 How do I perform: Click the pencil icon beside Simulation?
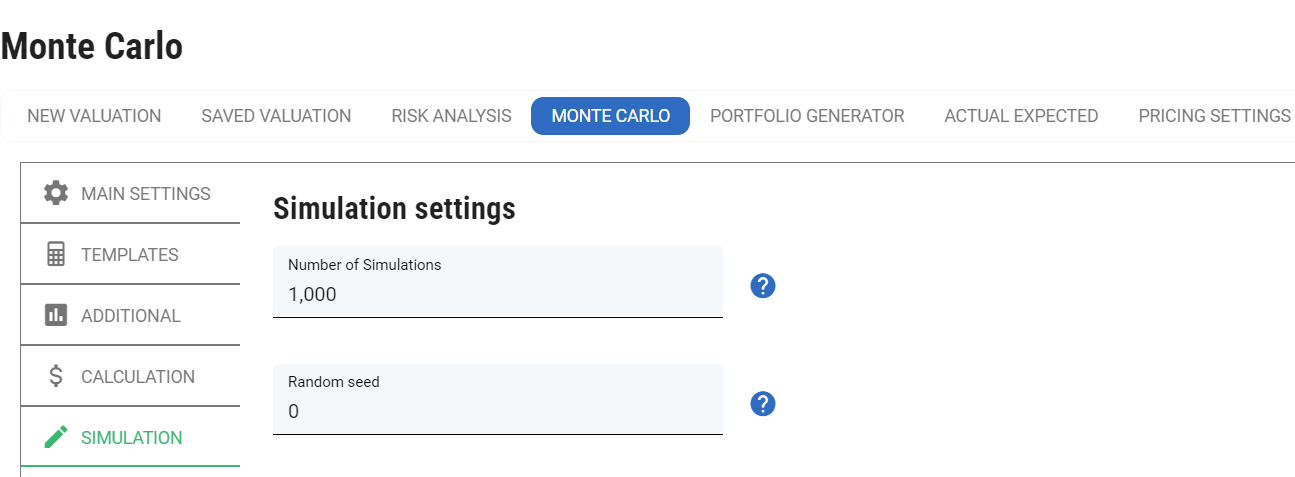click(x=56, y=437)
